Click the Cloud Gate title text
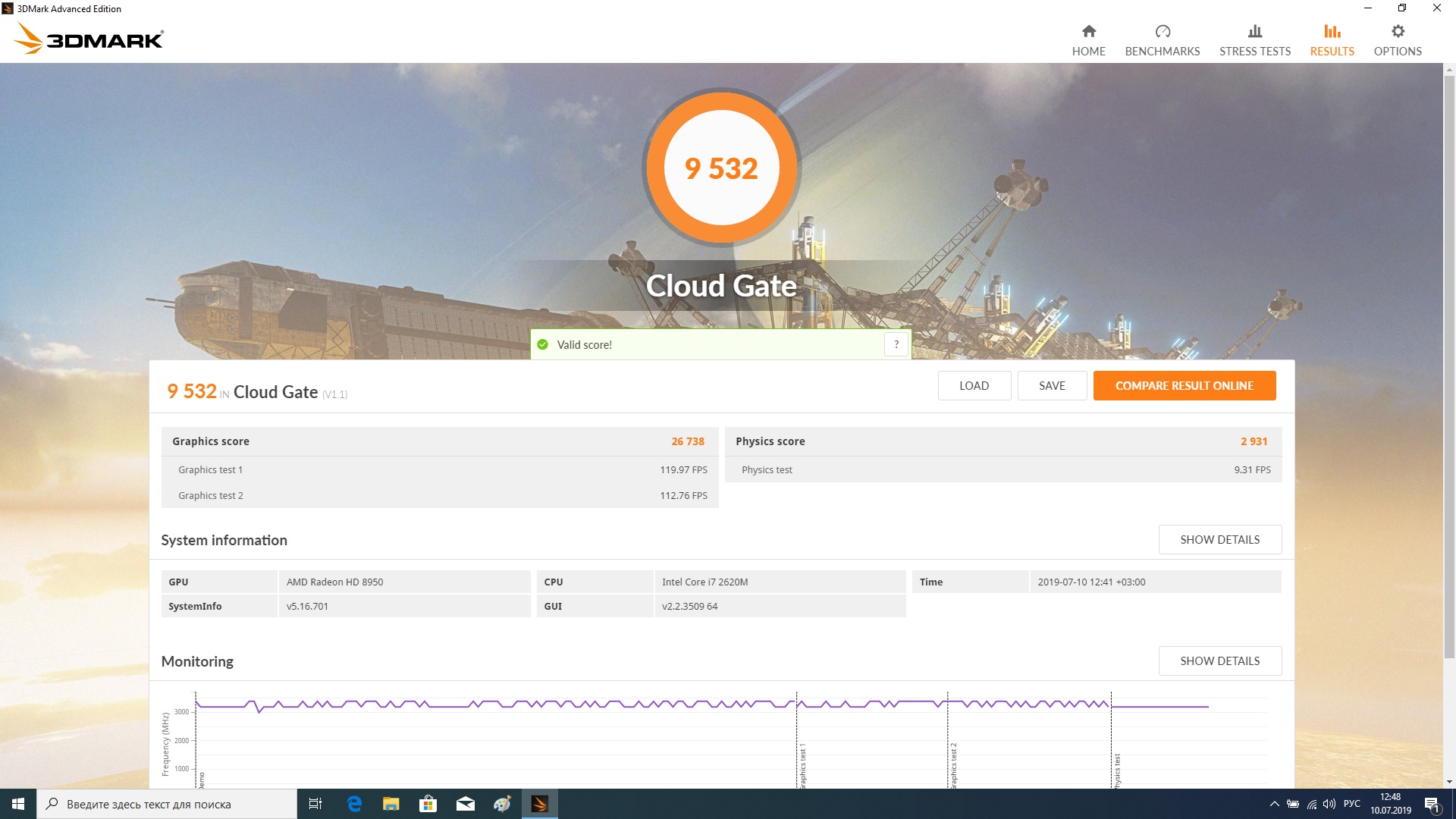The width and height of the screenshot is (1456, 819). 721,286
